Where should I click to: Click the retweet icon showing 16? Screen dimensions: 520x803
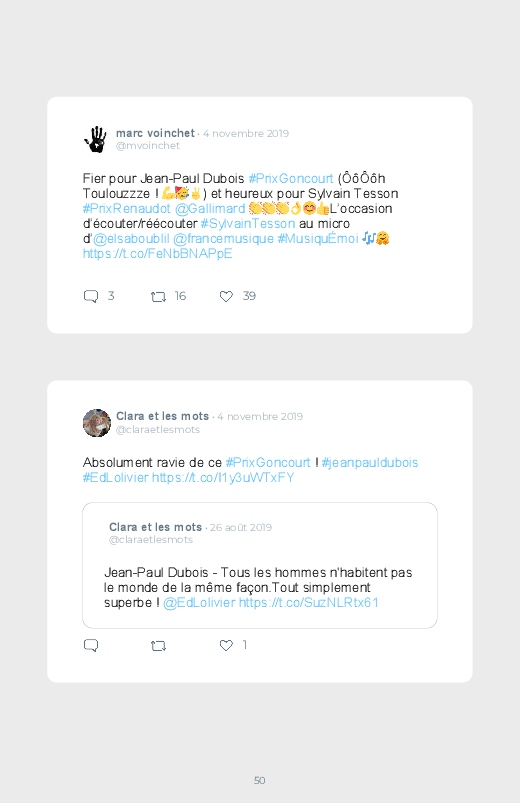click(158, 297)
